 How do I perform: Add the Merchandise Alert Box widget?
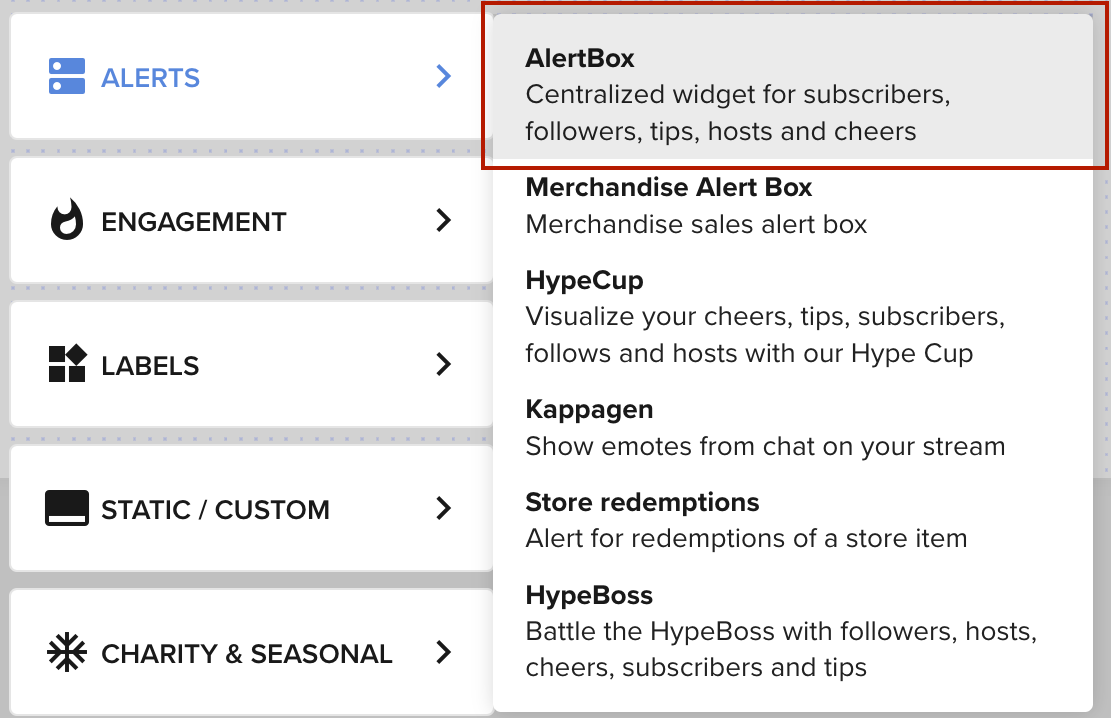[668, 187]
